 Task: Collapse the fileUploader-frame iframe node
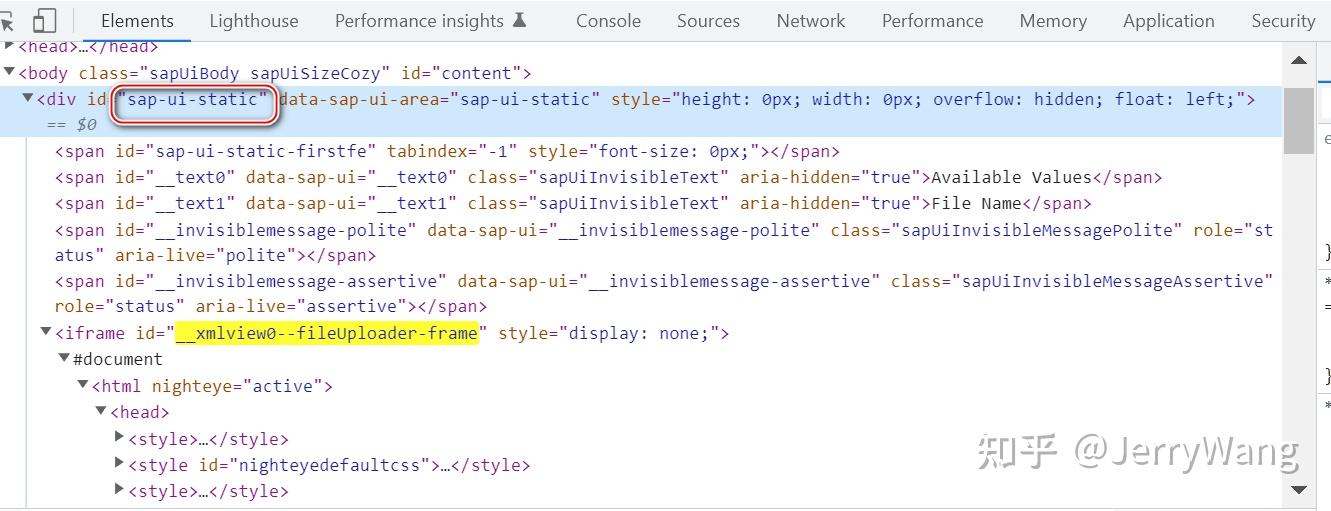click(x=46, y=332)
